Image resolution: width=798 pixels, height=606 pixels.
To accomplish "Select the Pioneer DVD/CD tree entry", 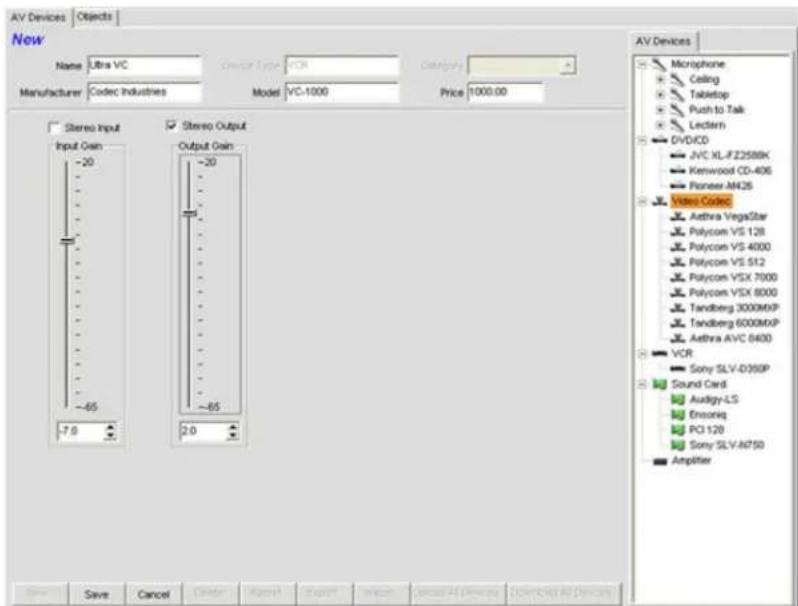I will 720,186.
